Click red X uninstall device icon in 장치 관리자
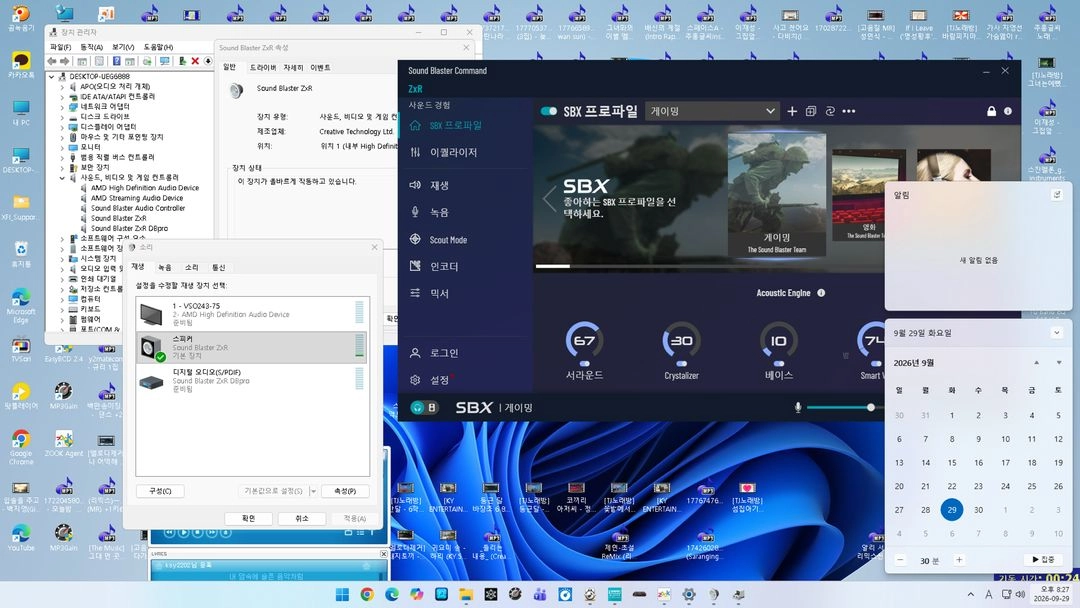 point(195,61)
